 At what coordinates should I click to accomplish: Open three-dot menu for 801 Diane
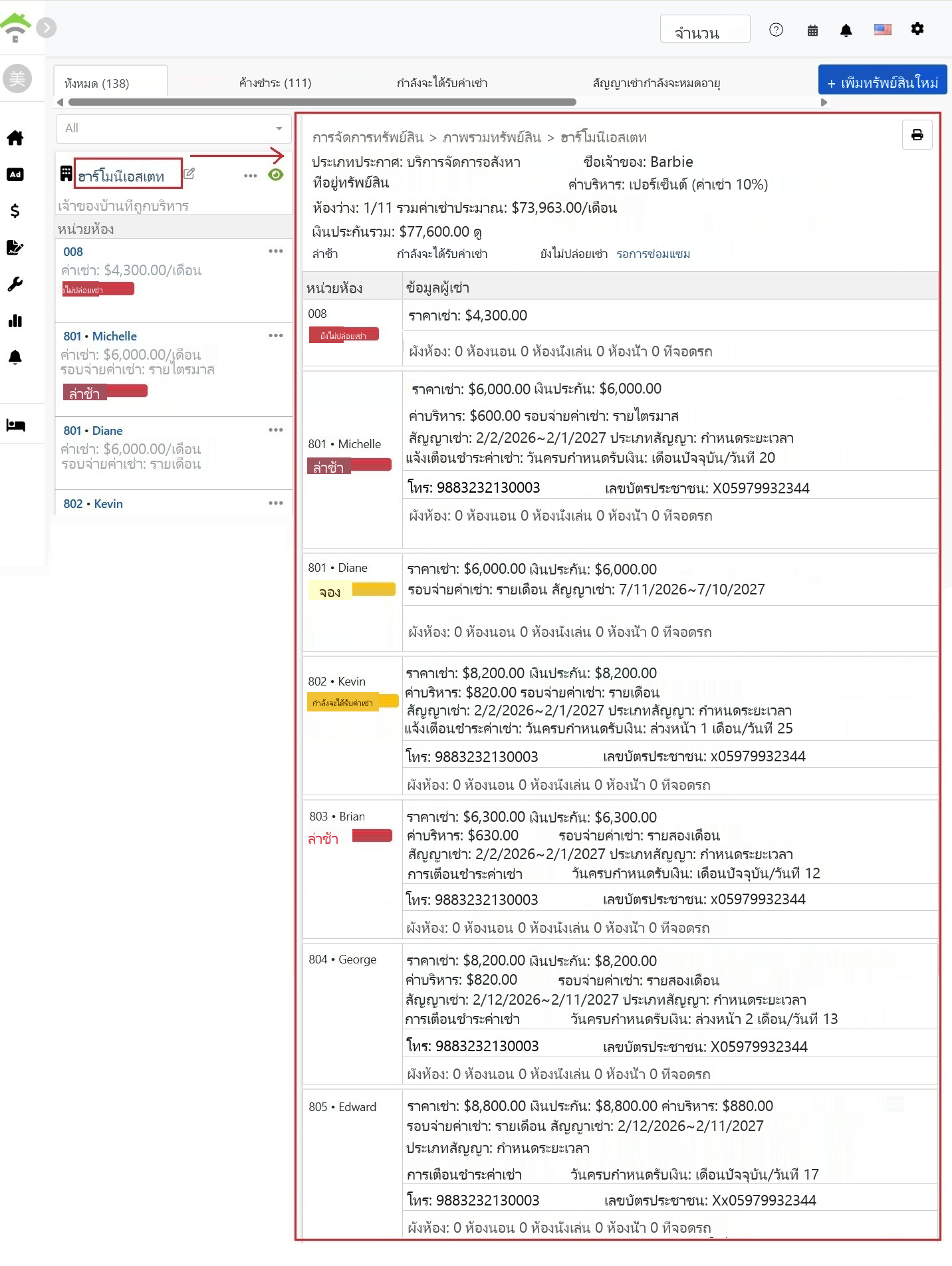pyautogui.click(x=276, y=430)
